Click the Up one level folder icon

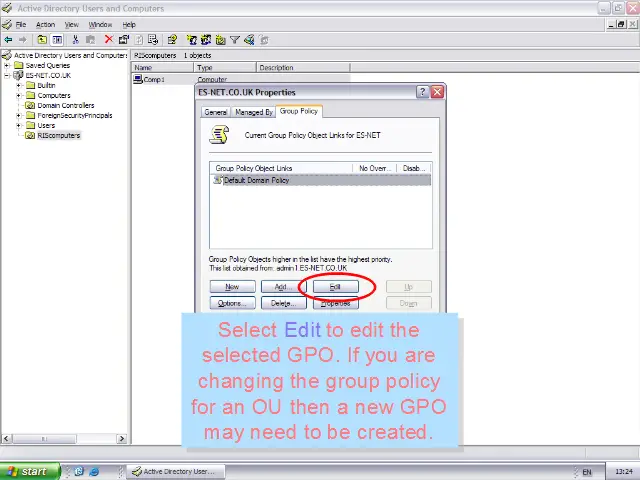point(42,40)
